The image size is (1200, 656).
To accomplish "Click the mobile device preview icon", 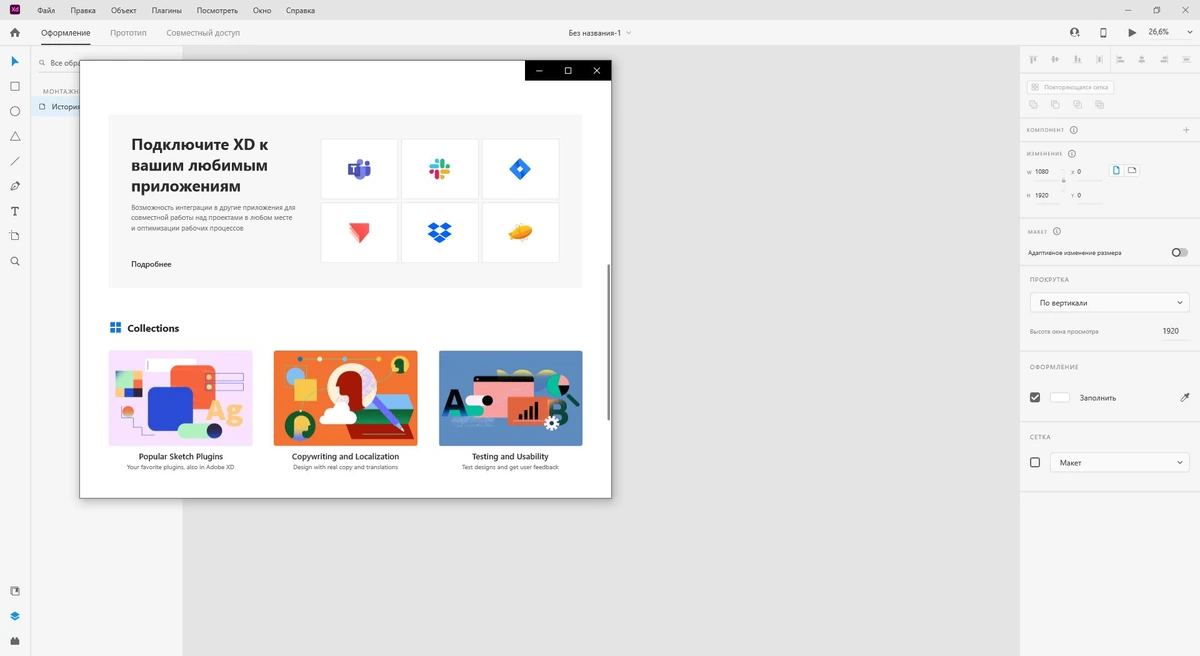I will click(x=1103, y=33).
